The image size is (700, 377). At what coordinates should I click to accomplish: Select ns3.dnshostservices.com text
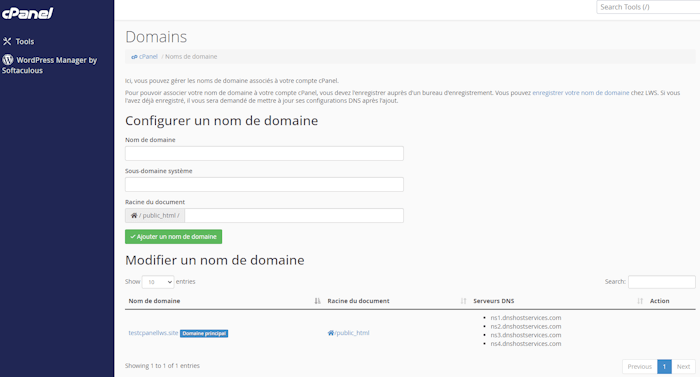[525, 335]
